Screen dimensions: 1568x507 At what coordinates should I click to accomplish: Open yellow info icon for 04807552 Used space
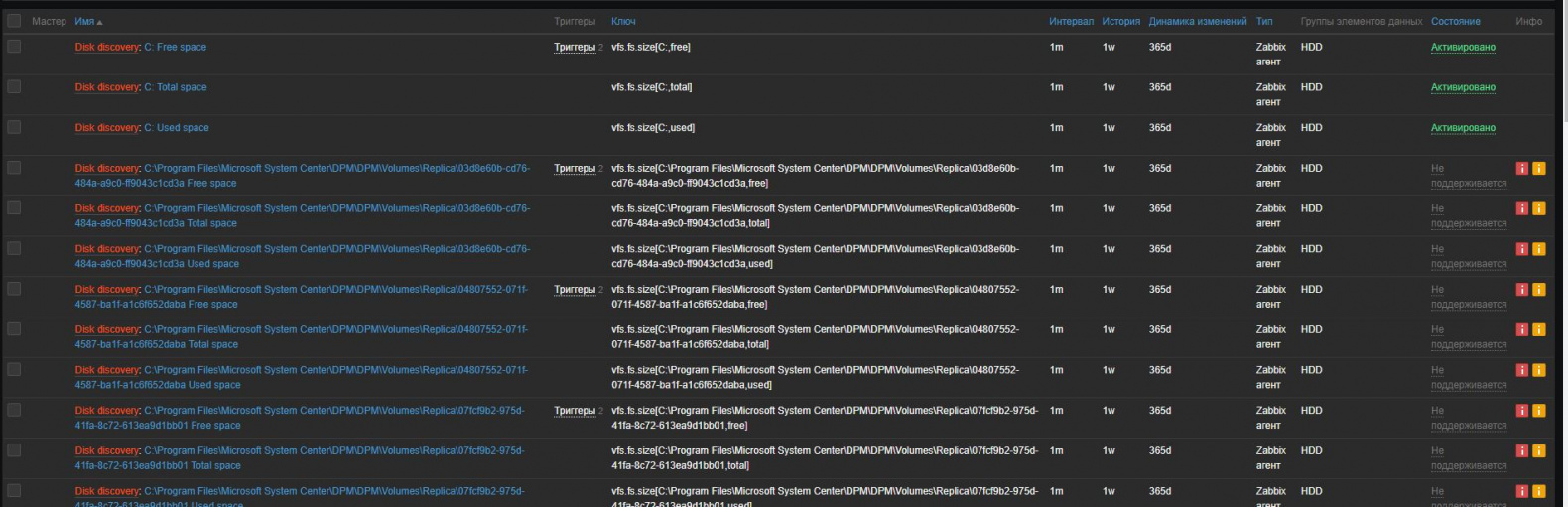(1539, 370)
